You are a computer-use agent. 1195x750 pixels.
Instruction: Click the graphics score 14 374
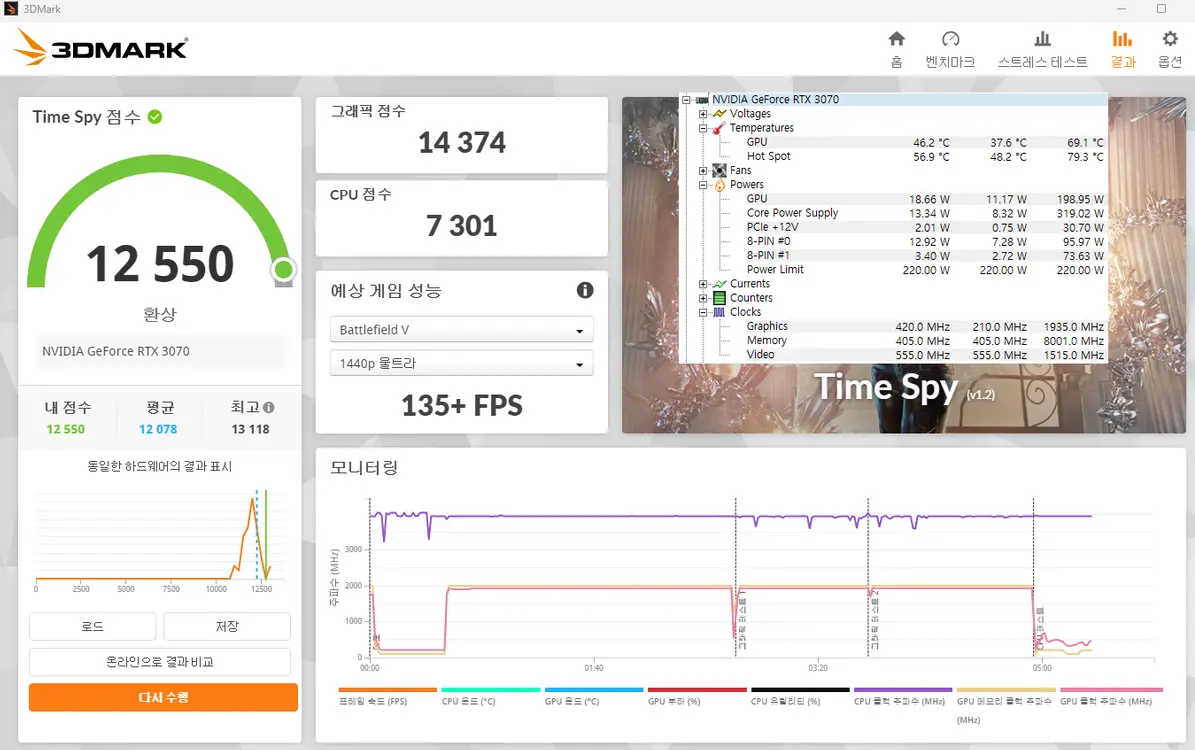[x=462, y=143]
